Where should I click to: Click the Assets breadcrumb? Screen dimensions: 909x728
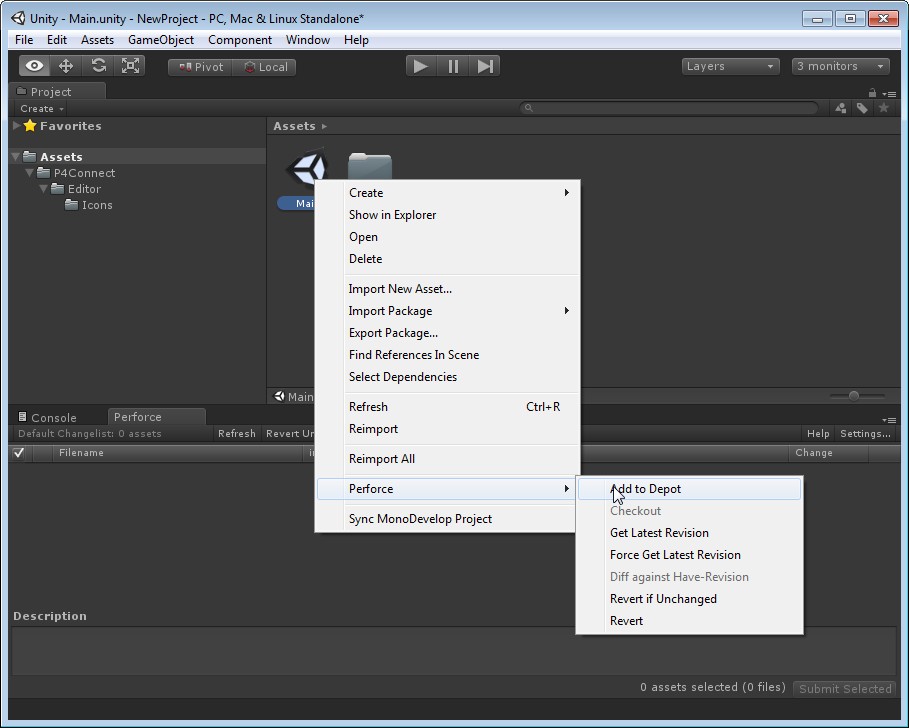tap(294, 126)
